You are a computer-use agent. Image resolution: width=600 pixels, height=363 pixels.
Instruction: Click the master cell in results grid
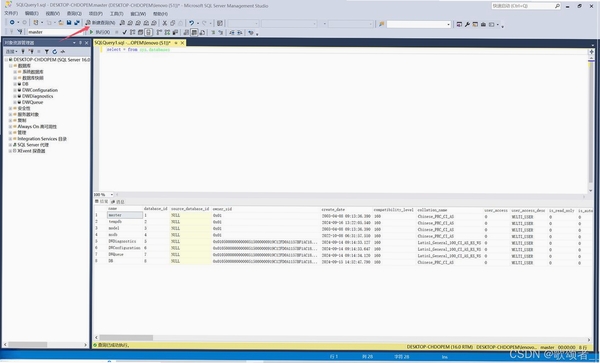tap(125, 215)
